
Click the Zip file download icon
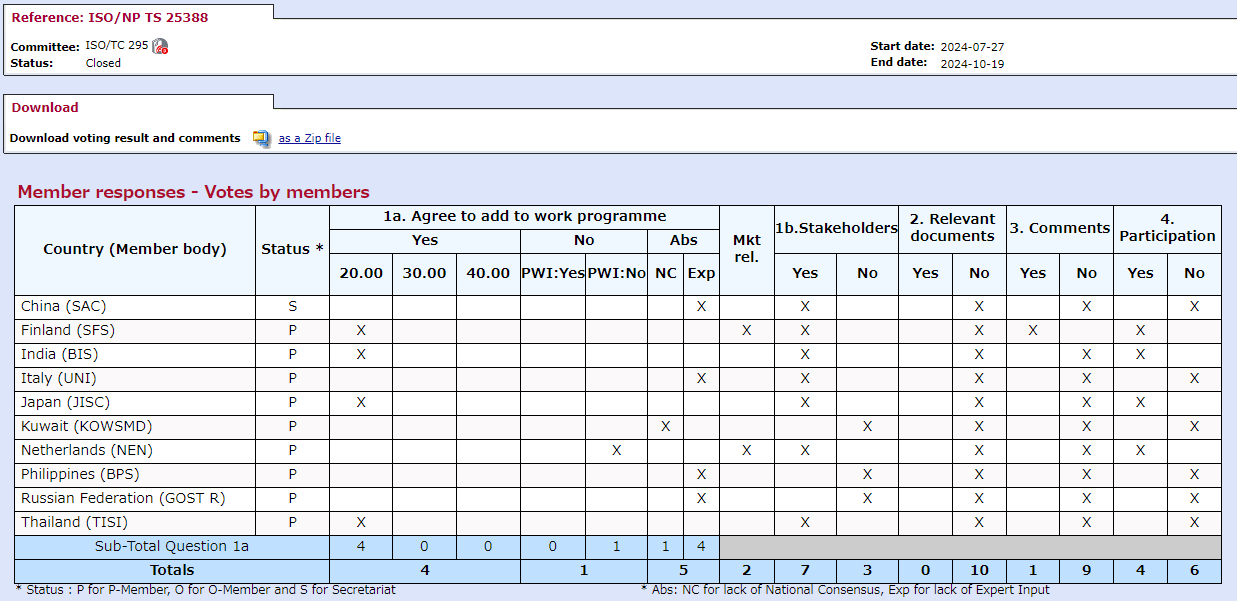(262, 138)
